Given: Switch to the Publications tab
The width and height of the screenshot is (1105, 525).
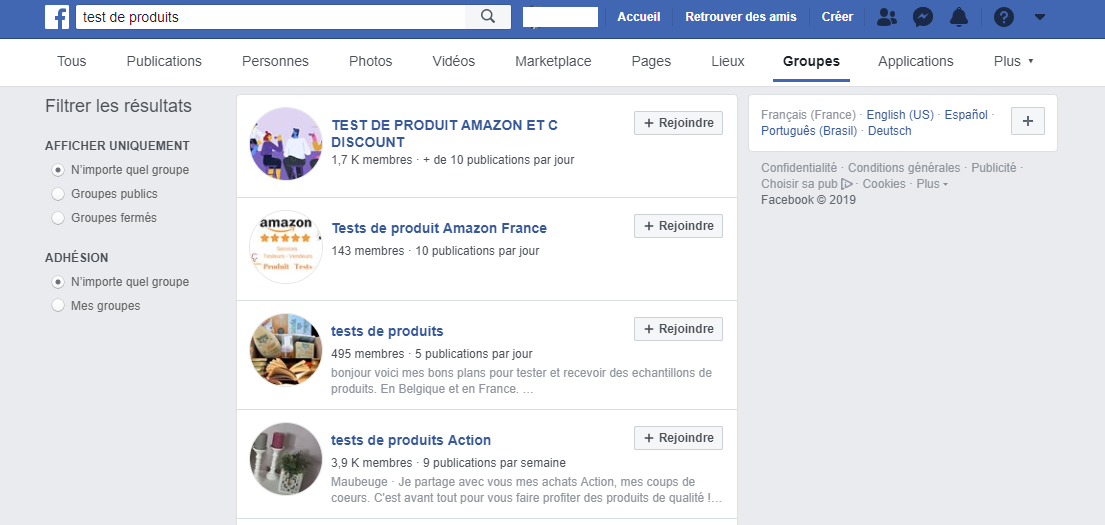Looking at the screenshot, I should [164, 61].
